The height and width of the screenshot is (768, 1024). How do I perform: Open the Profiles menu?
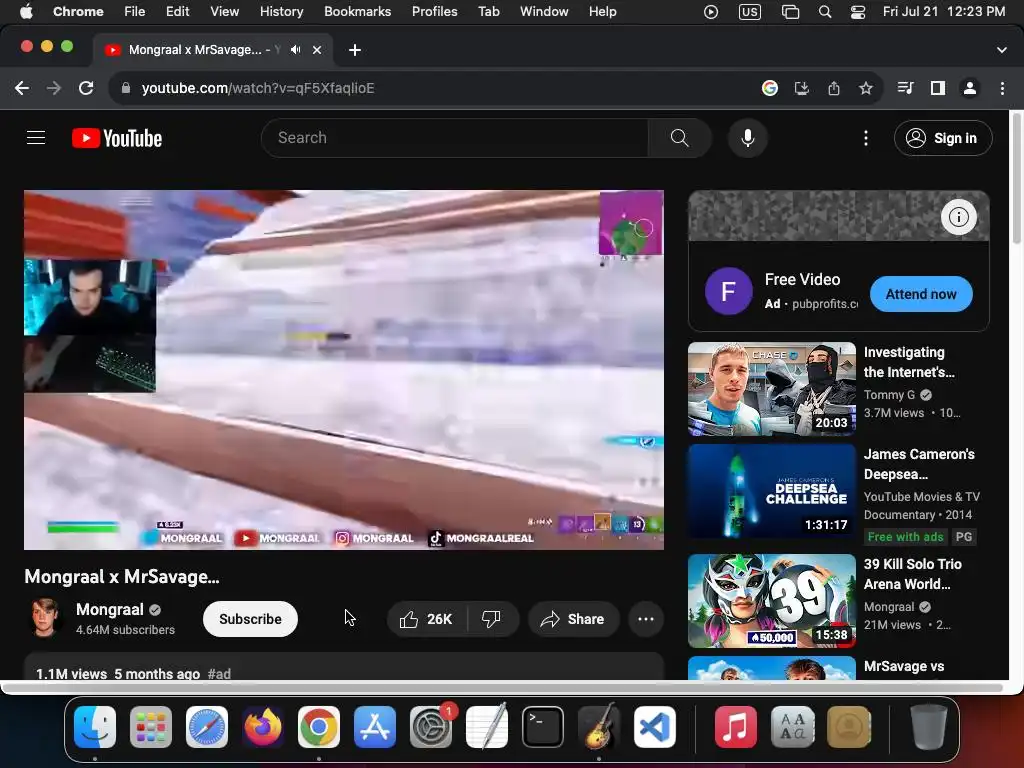(434, 11)
